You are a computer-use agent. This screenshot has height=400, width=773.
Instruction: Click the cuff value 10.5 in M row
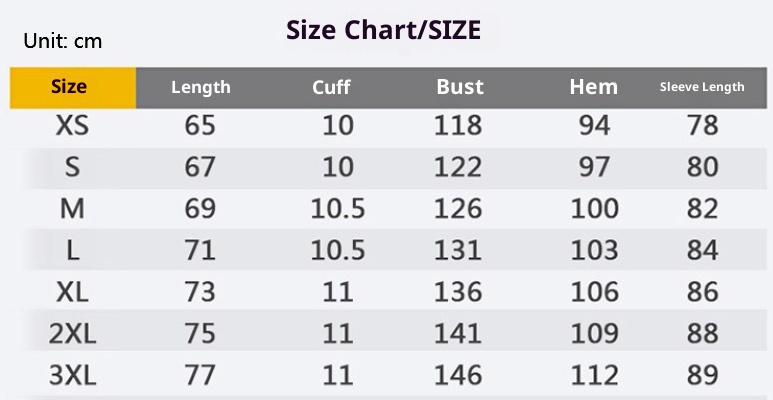pos(337,209)
